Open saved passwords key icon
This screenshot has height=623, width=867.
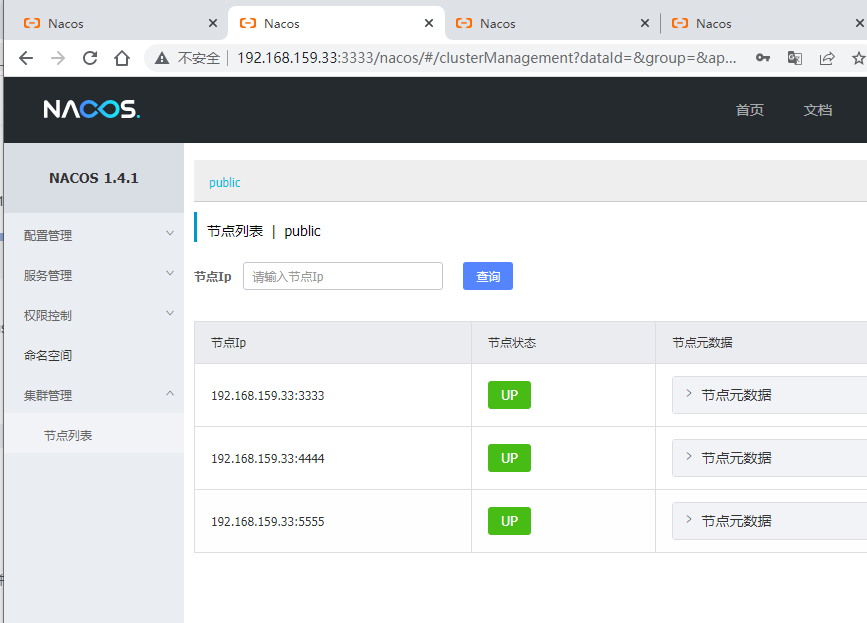[x=763, y=58]
